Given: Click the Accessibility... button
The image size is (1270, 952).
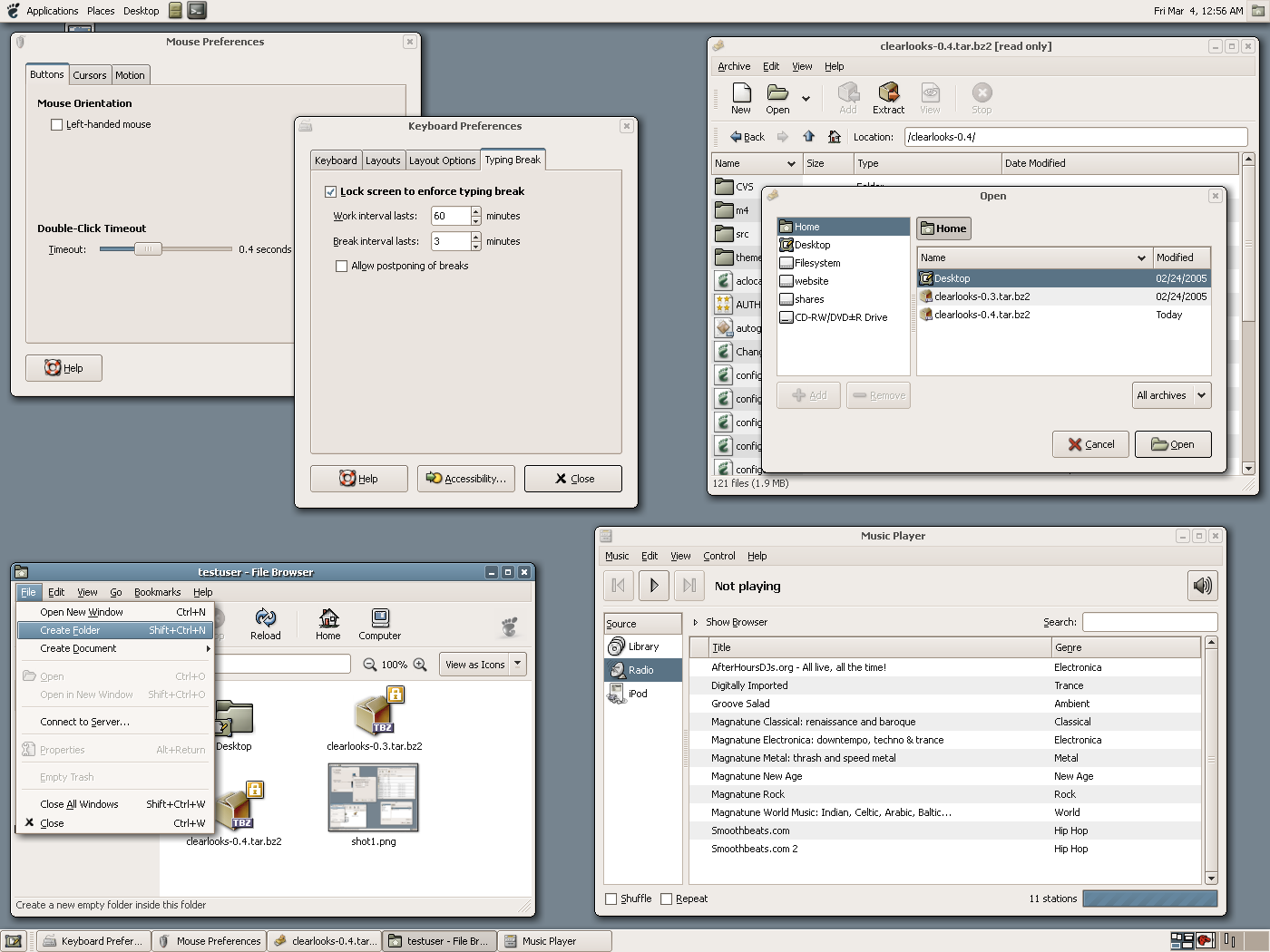Looking at the screenshot, I should 466,479.
